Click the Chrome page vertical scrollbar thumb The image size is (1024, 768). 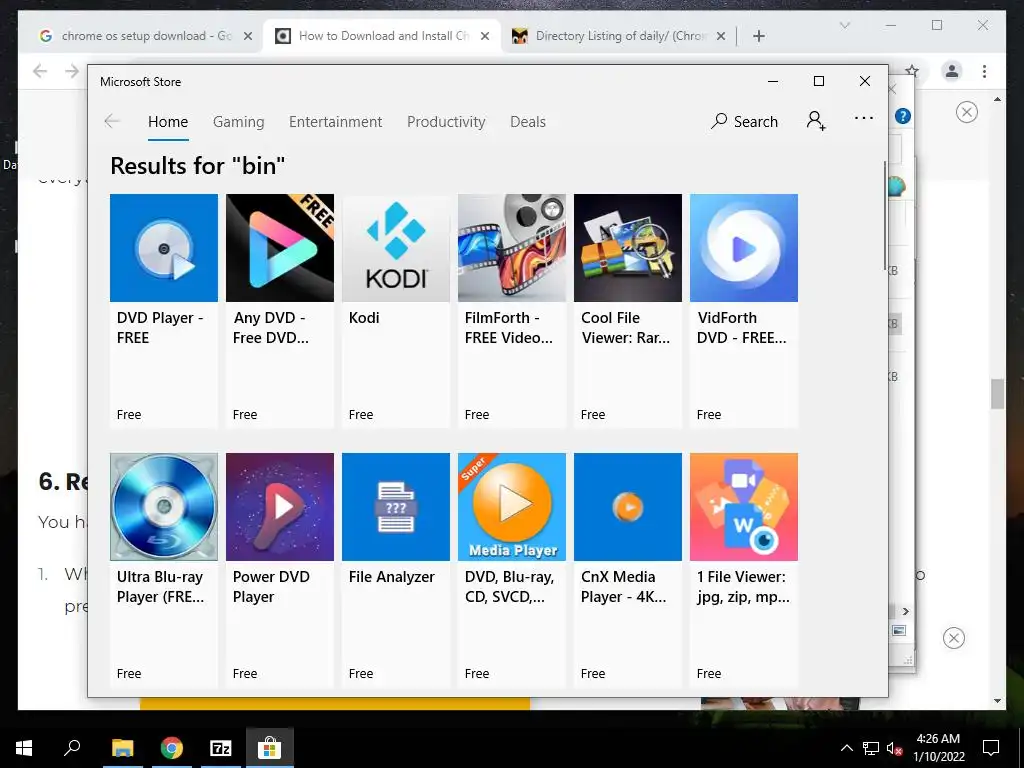pyautogui.click(x=997, y=394)
